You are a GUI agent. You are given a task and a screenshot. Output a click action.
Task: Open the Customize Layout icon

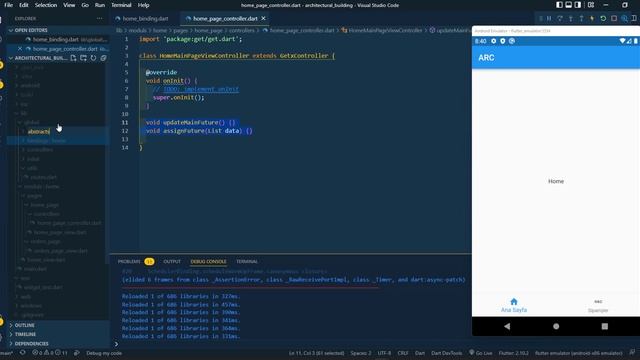click(591, 5)
